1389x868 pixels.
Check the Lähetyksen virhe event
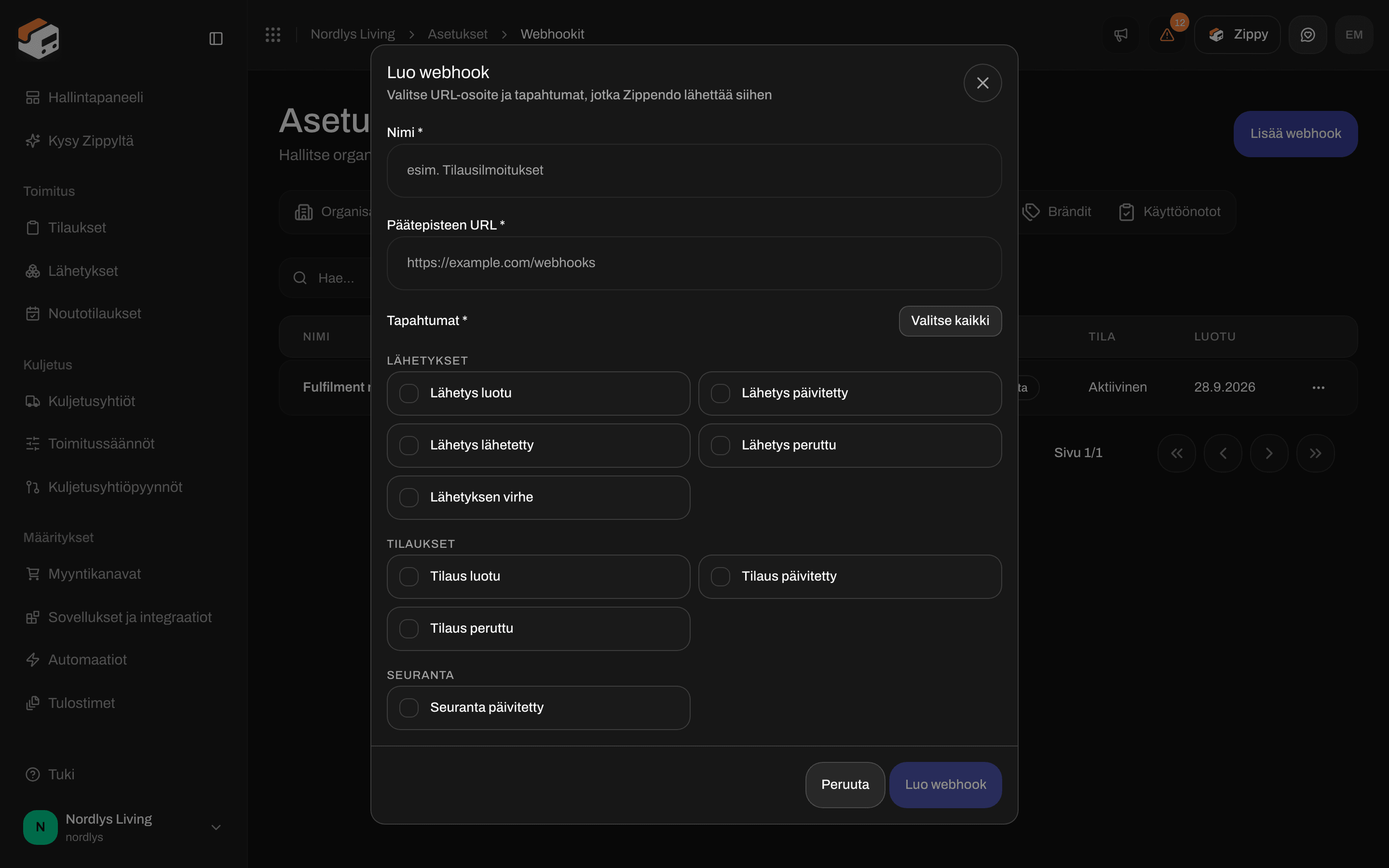[x=538, y=497]
